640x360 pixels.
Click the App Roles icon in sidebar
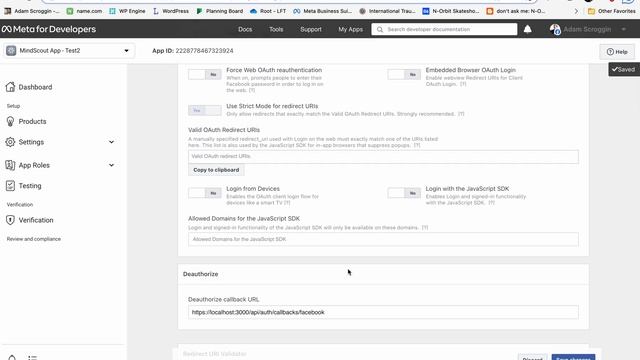(x=10, y=165)
